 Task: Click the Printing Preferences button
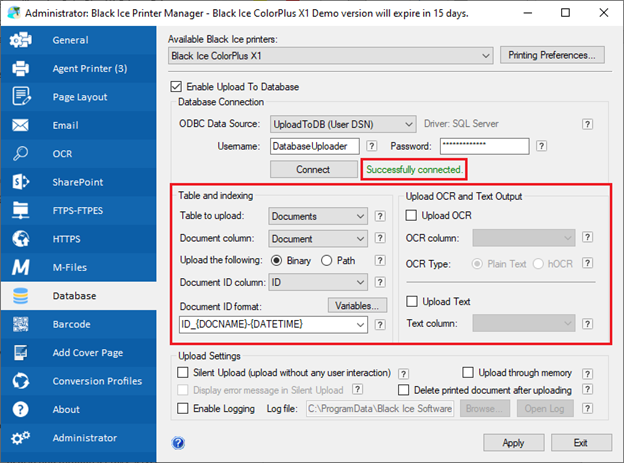[552, 55]
